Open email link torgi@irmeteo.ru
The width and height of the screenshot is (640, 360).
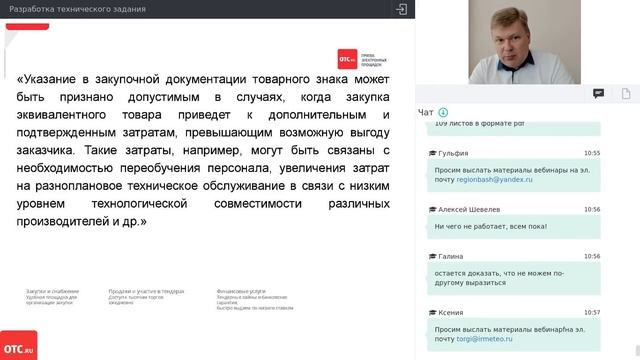pyautogui.click(x=484, y=339)
